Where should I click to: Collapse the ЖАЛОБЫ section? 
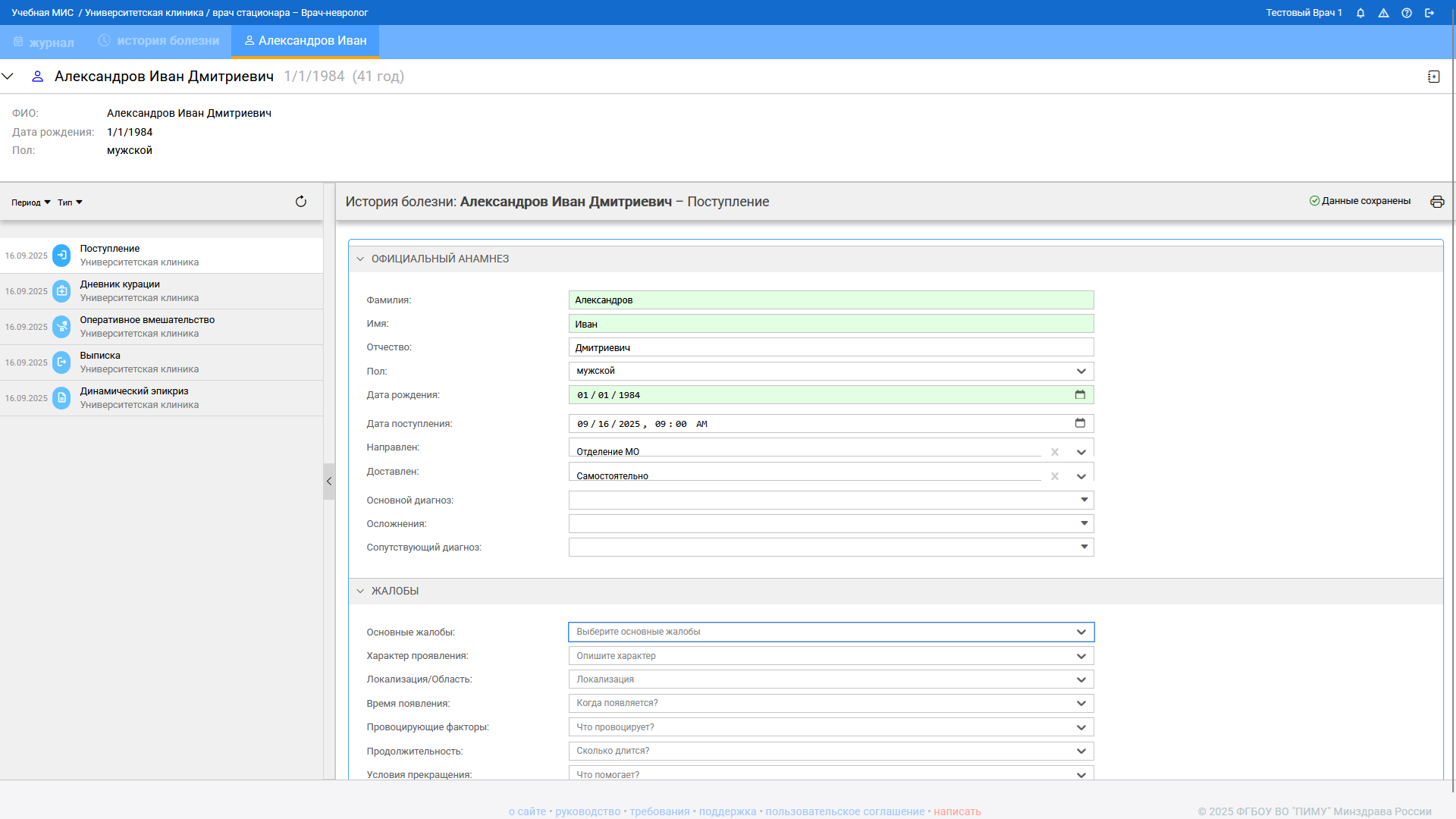(360, 591)
